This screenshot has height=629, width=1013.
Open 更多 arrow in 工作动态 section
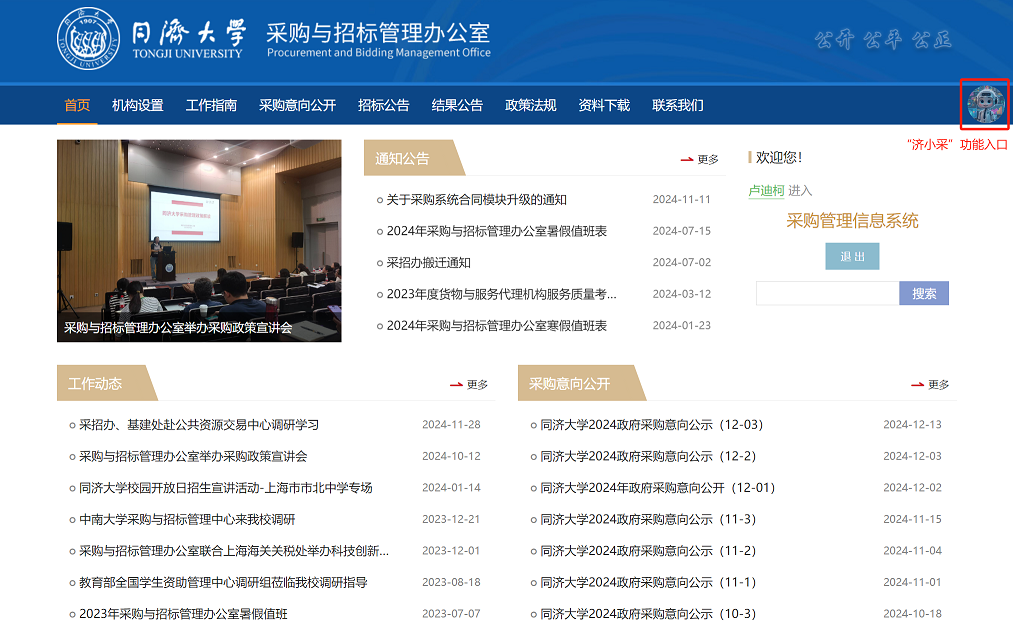point(469,384)
